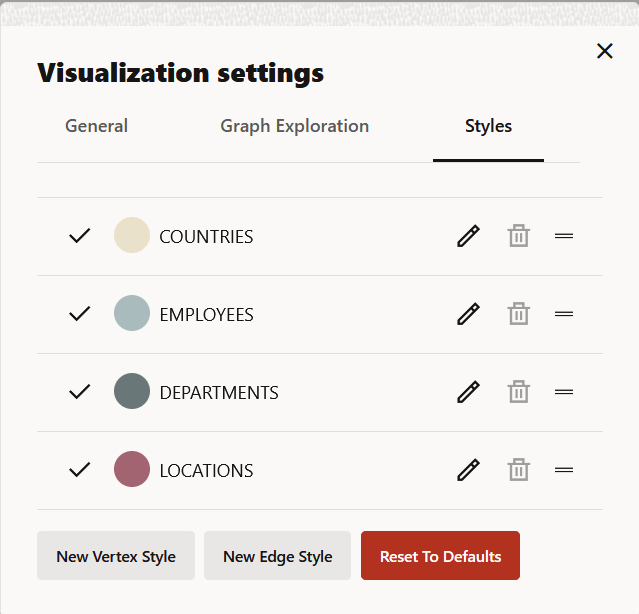Image resolution: width=639 pixels, height=614 pixels.
Task: Click the LOCATIONS color swatch circle
Action: click(x=132, y=470)
